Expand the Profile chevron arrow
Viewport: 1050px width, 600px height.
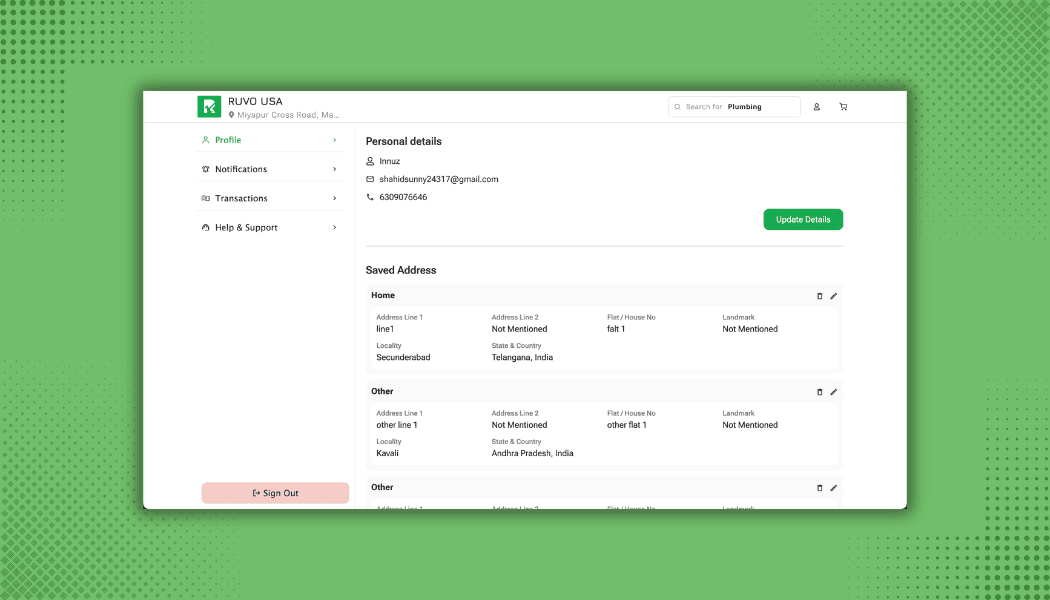click(334, 140)
